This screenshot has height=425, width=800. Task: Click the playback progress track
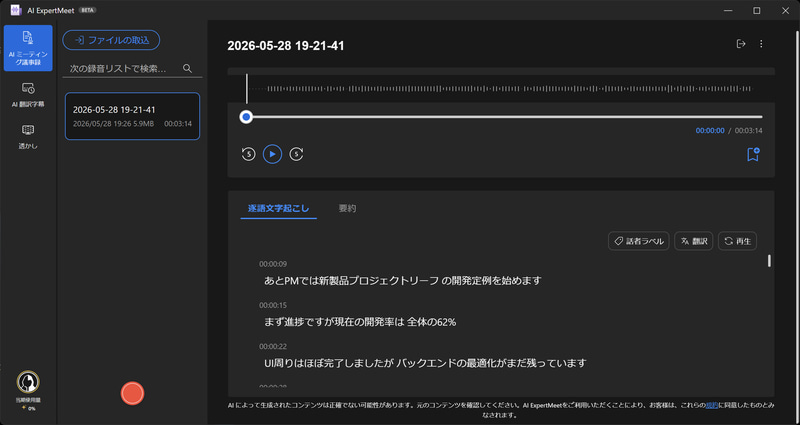pos(504,117)
